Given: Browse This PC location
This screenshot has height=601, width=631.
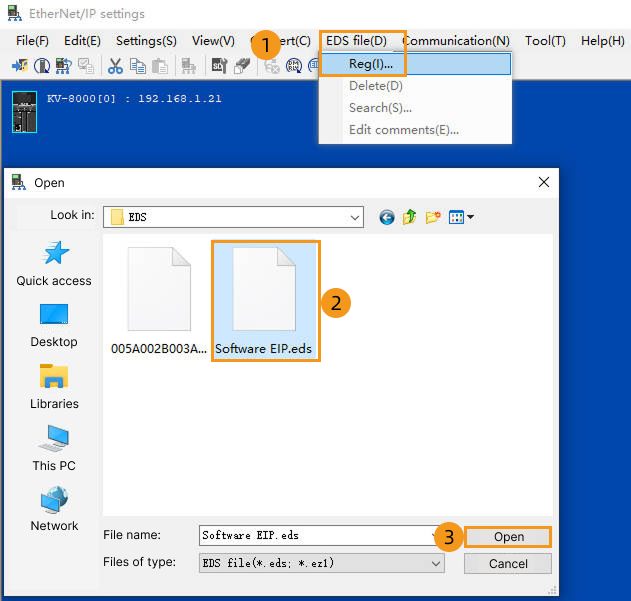Looking at the screenshot, I should [x=54, y=448].
